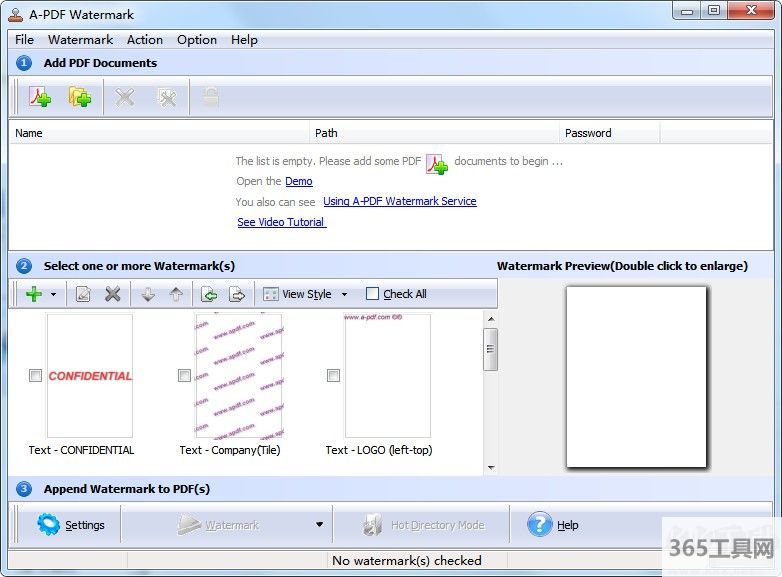Click the delete watermark X icon

click(113, 294)
